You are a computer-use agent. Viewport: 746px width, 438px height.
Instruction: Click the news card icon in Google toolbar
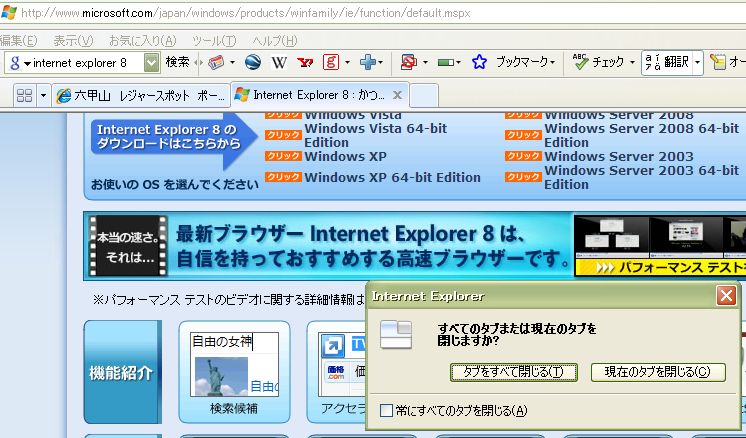point(216,62)
